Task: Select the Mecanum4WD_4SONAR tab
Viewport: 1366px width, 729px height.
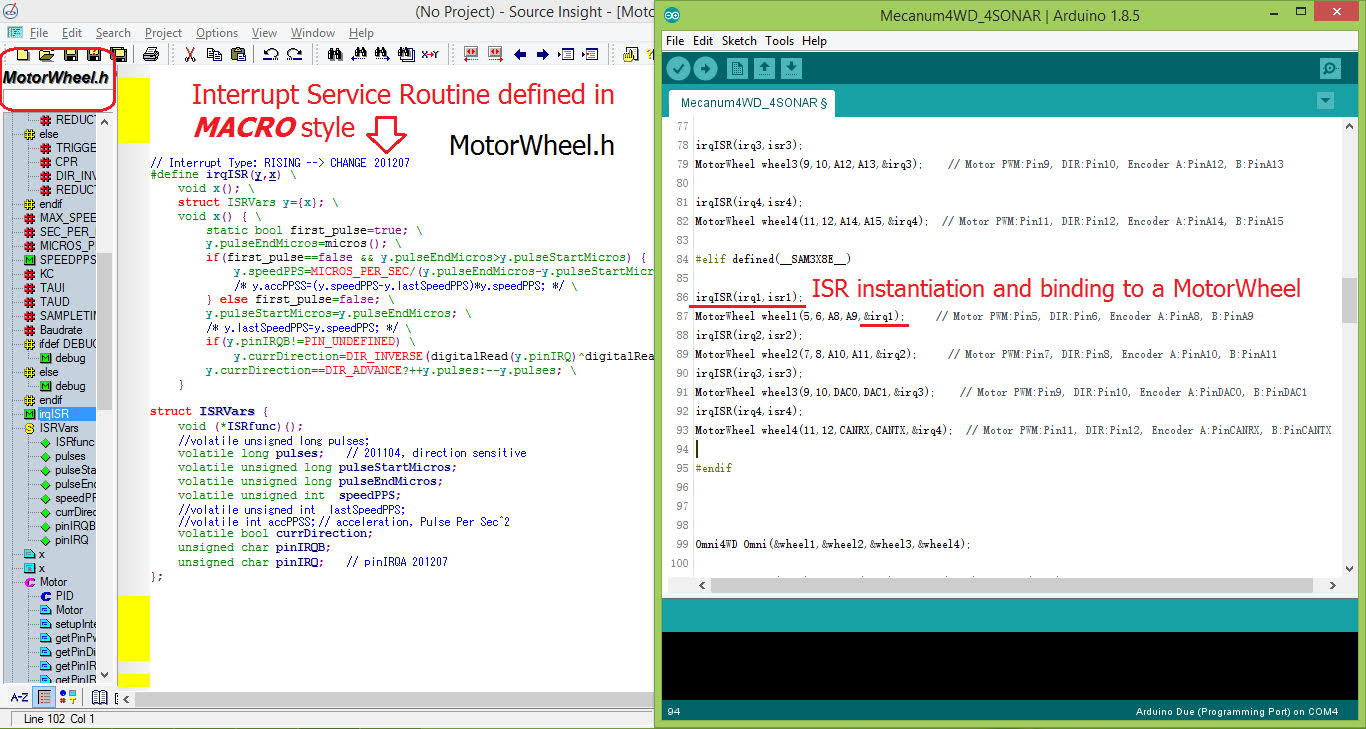Action: [754, 103]
